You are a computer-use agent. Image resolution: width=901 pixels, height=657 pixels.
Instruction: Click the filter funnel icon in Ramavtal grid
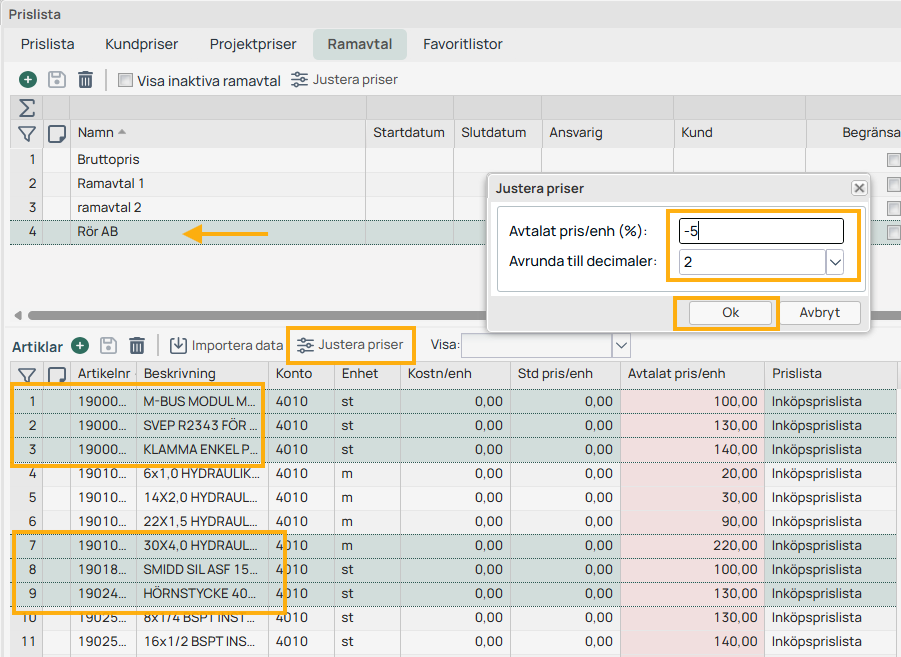(27, 133)
